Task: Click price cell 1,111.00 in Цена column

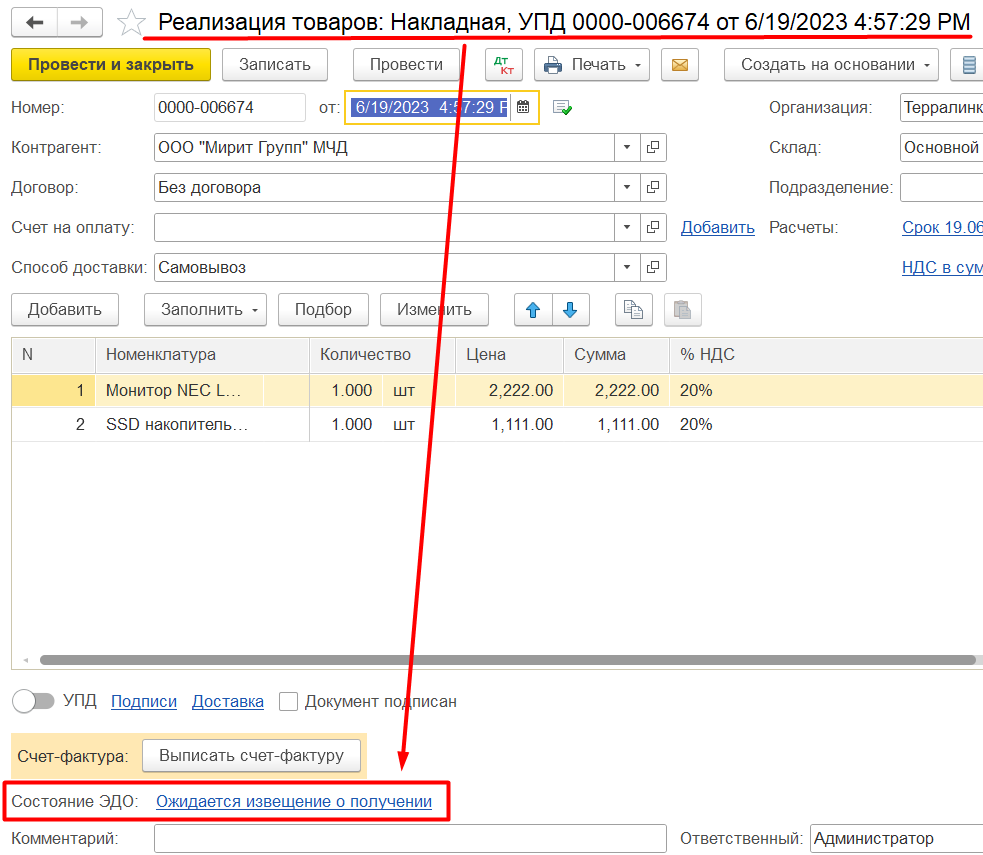Action: coord(510,424)
